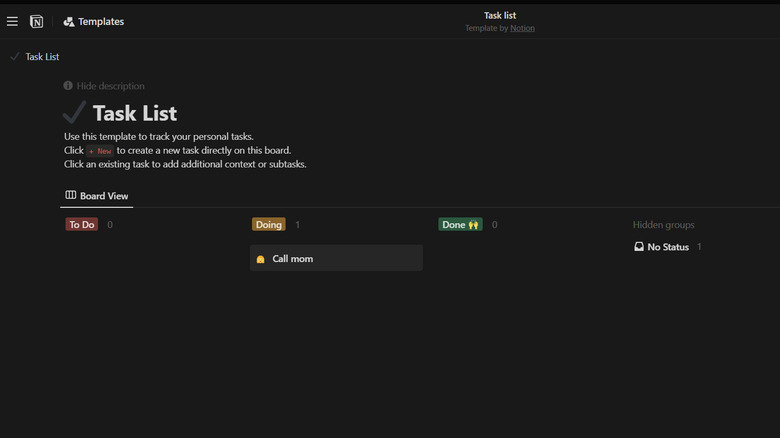Click the + New tag in description
Image resolution: width=780 pixels, height=438 pixels.
(100, 151)
